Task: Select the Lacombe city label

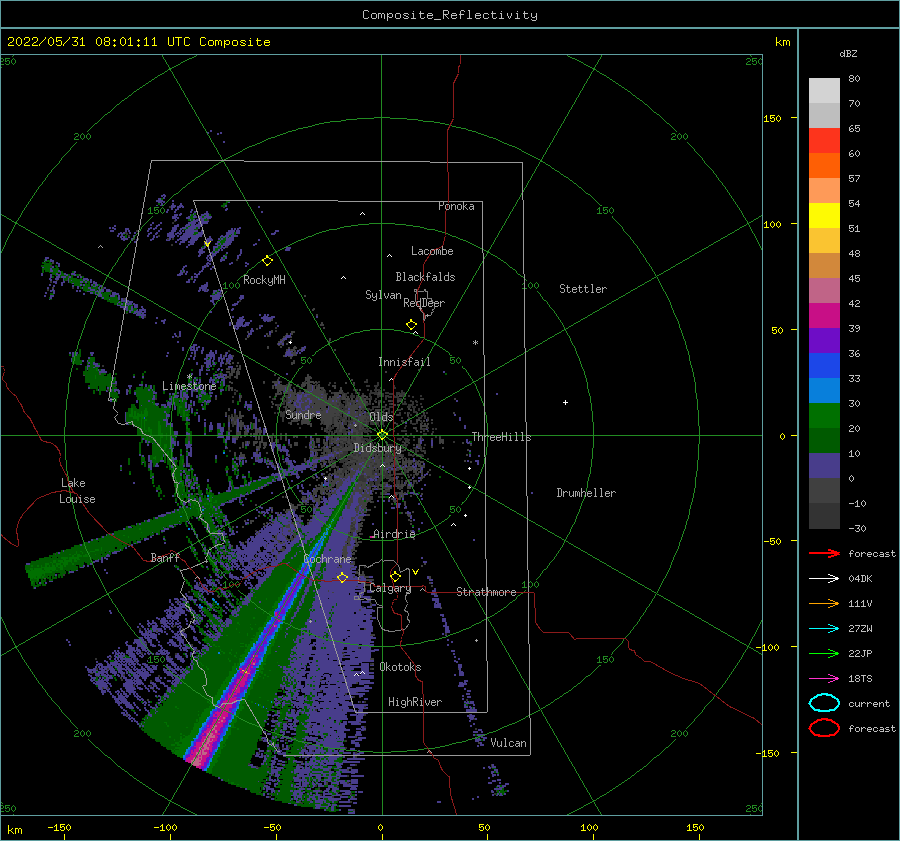Action: [432, 251]
